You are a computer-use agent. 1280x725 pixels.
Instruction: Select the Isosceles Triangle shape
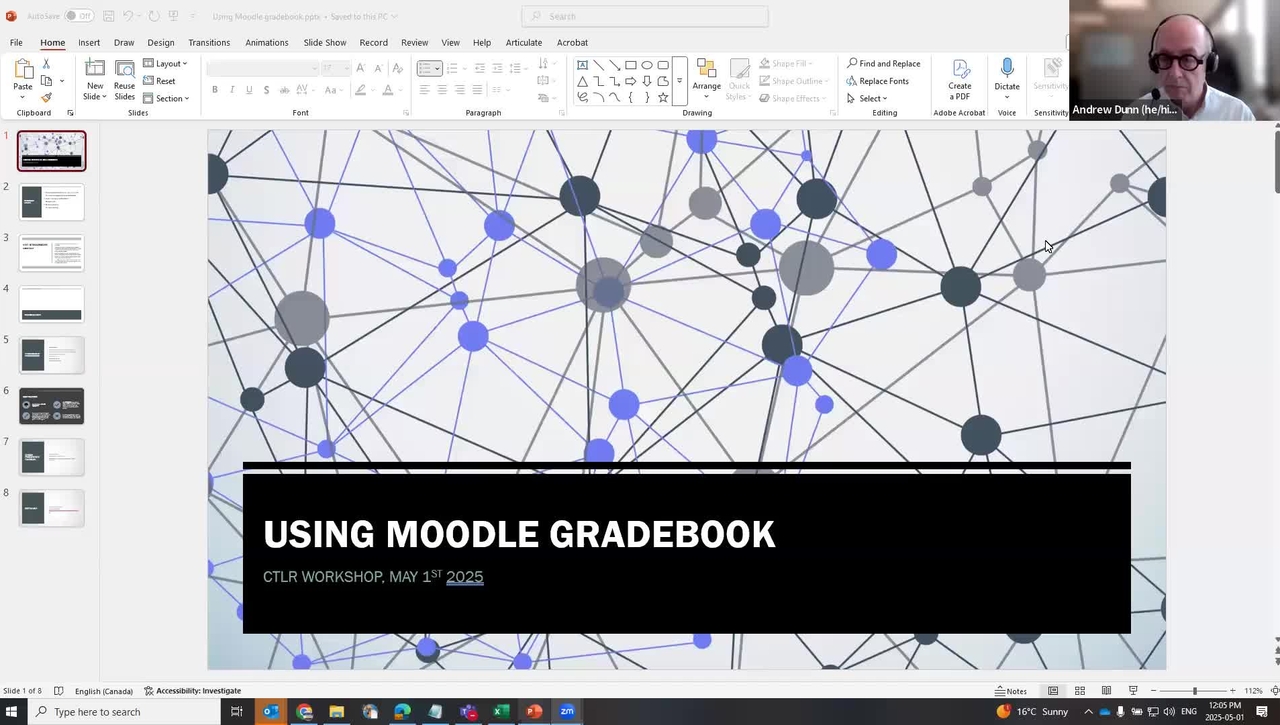pyautogui.click(x=582, y=81)
